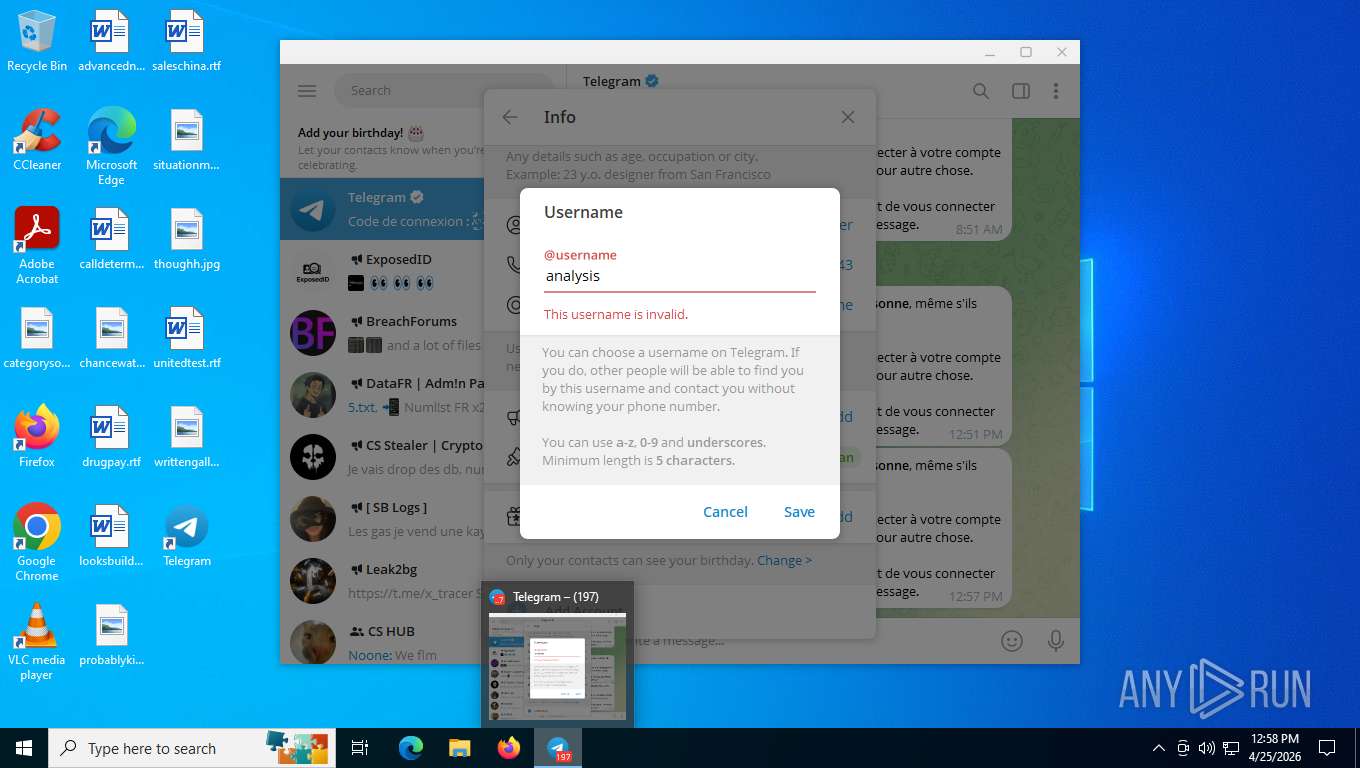
Task: Select the probablyki... image file
Action: click(112, 635)
